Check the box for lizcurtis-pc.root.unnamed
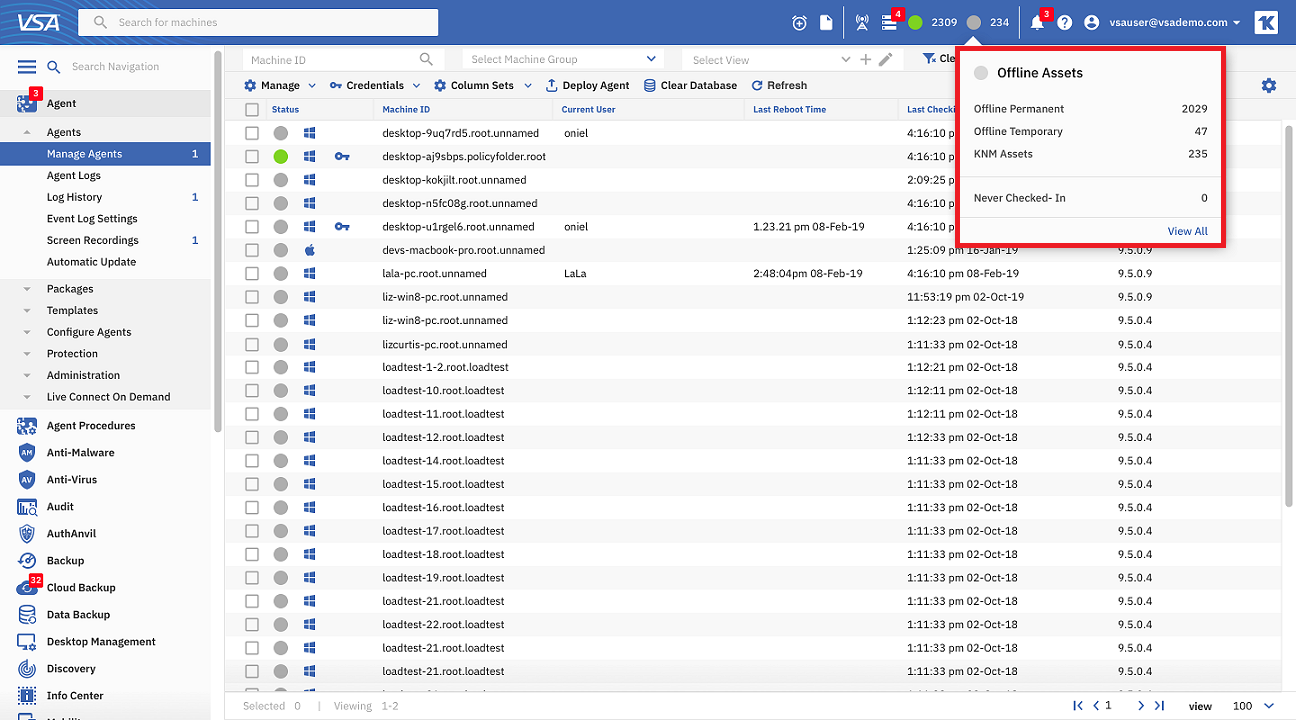Image resolution: width=1296 pixels, height=720 pixels. click(252, 344)
